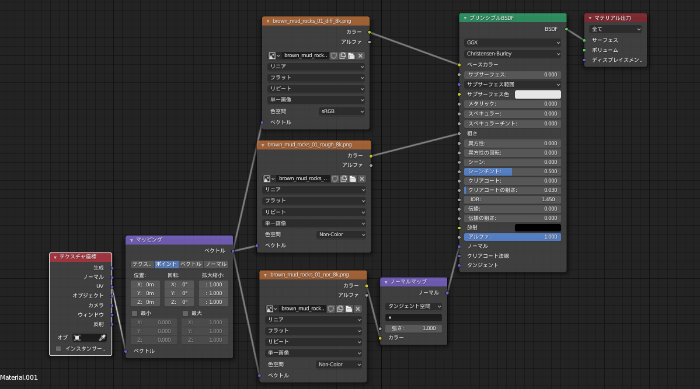
Task: Open タンジェント空間 dropdown in Normal Map node
Action: [x=413, y=306]
